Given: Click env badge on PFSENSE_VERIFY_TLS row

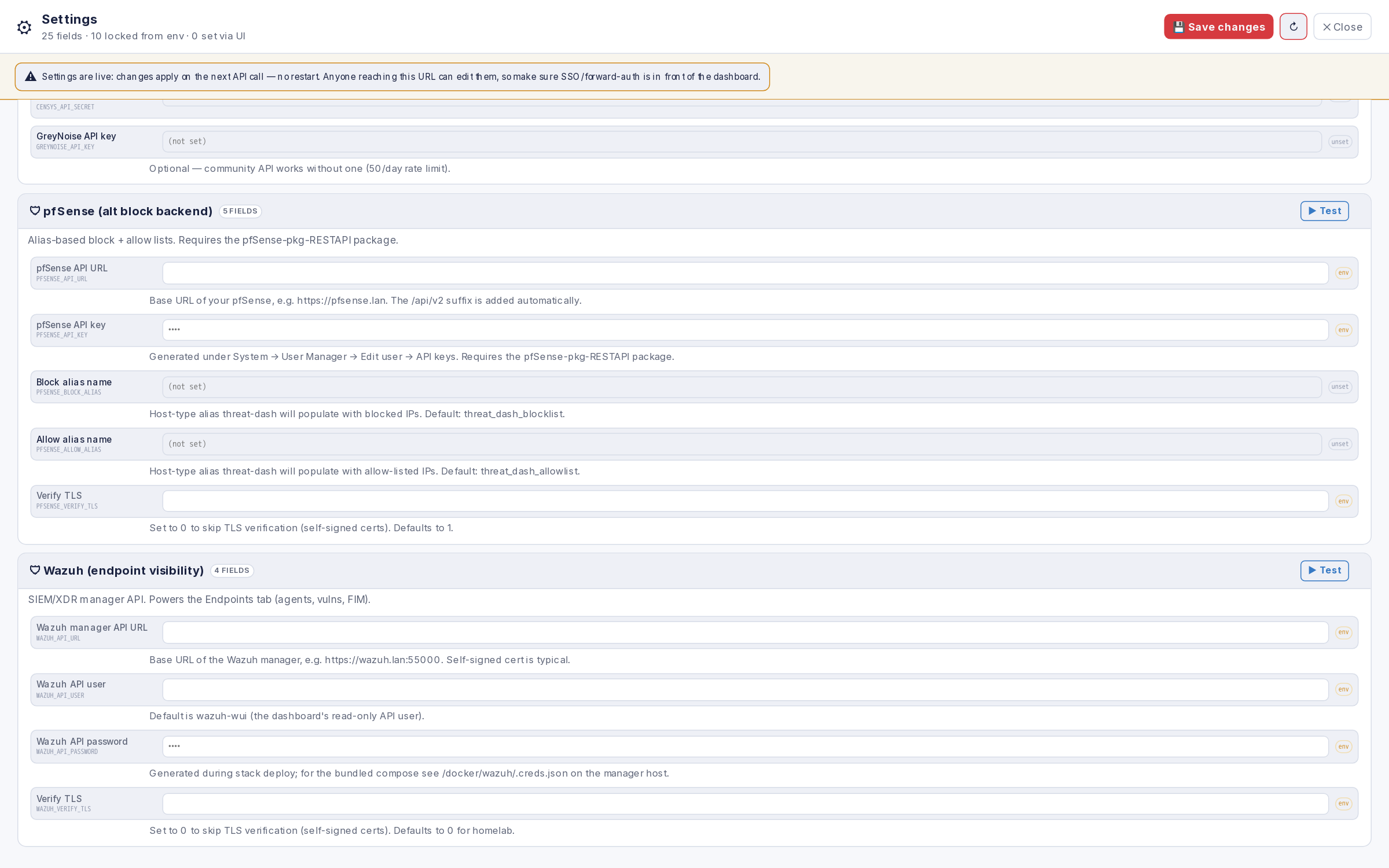Looking at the screenshot, I should click(x=1343, y=501).
